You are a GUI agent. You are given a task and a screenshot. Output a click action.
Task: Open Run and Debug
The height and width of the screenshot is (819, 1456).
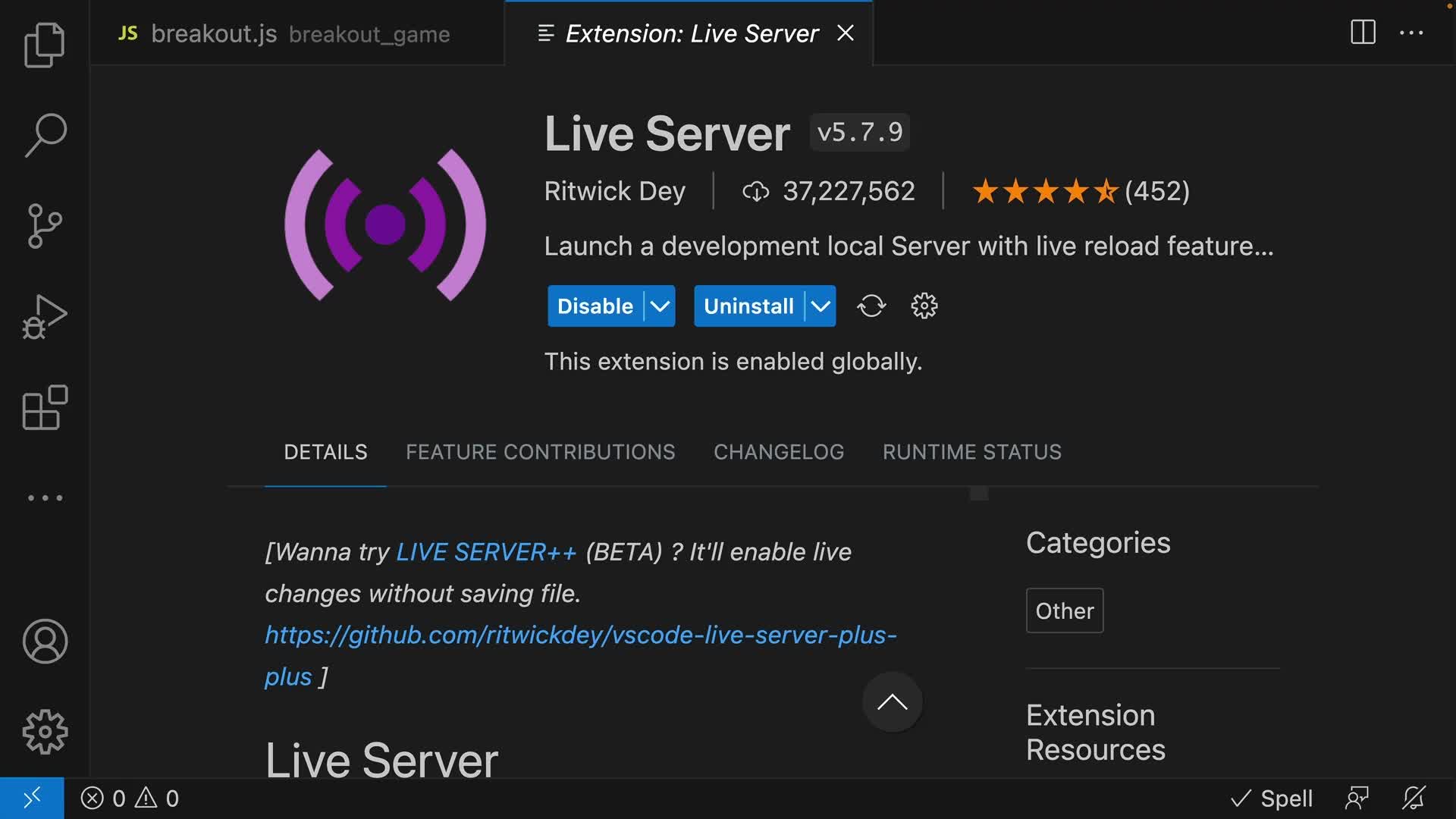click(x=43, y=316)
